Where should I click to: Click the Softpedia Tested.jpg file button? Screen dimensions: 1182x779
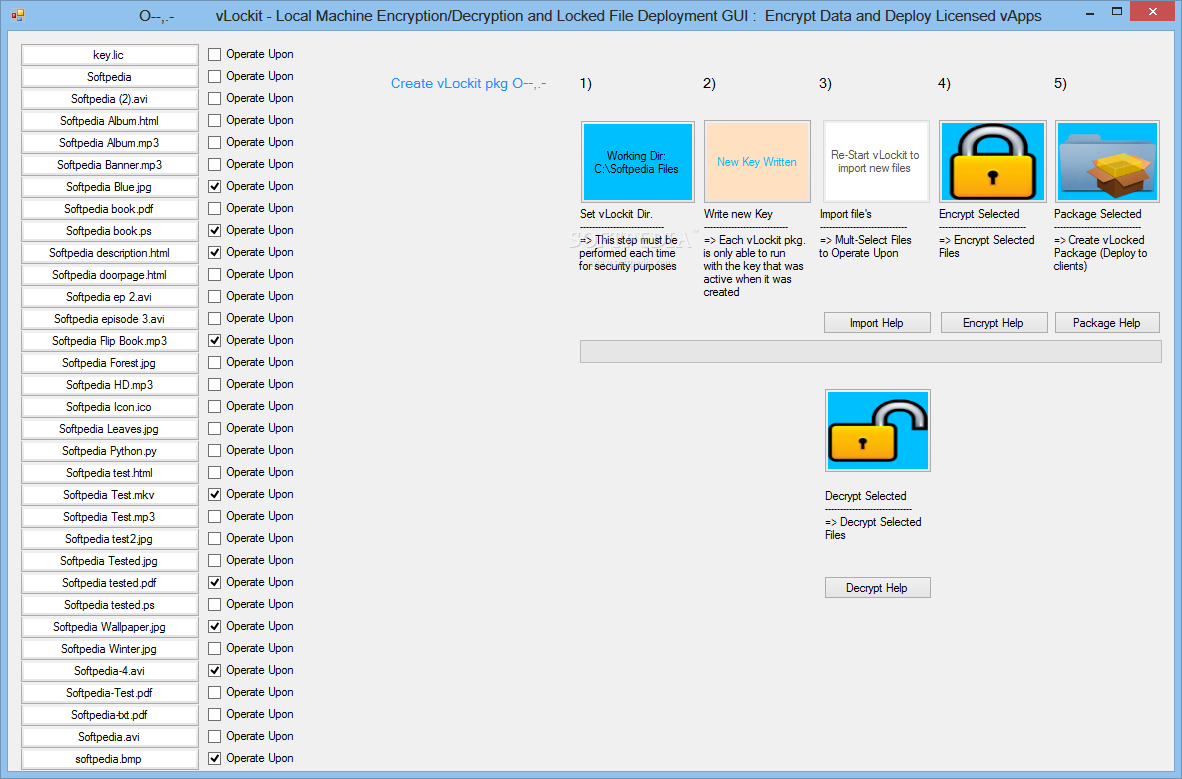(x=109, y=560)
